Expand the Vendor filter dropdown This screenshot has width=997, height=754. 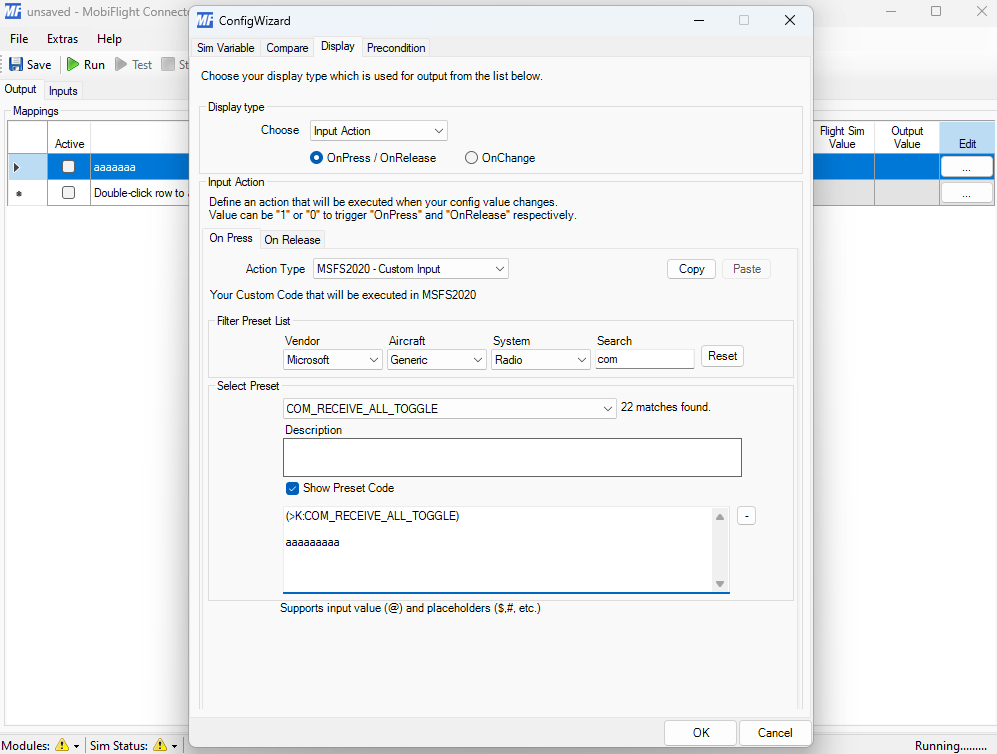click(x=333, y=359)
